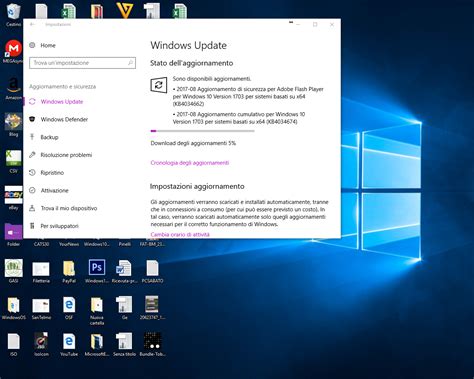Screen dimensions: 474x379
Task: Select the KB4034674 cumulative update text
Action: point(239,118)
